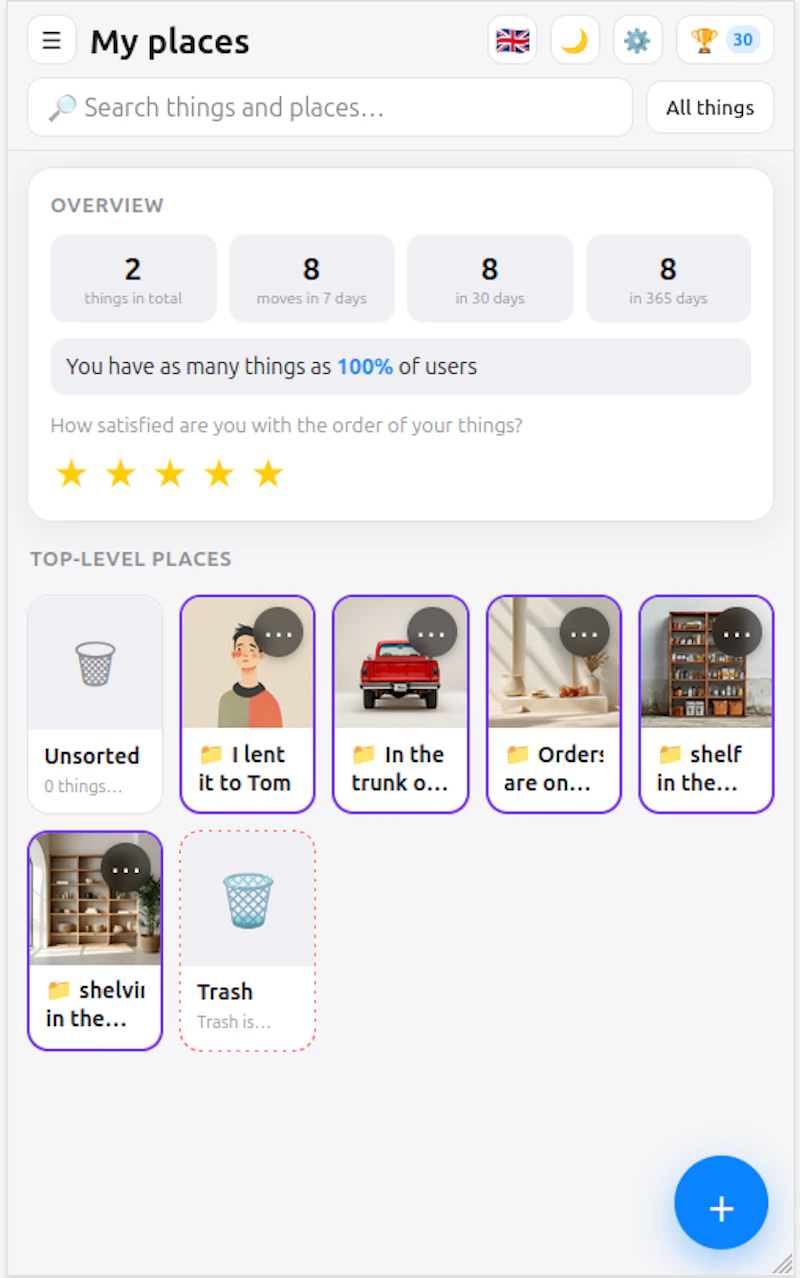Rate satisfaction with the first star
The height and width of the screenshot is (1278, 800).
[x=70, y=473]
